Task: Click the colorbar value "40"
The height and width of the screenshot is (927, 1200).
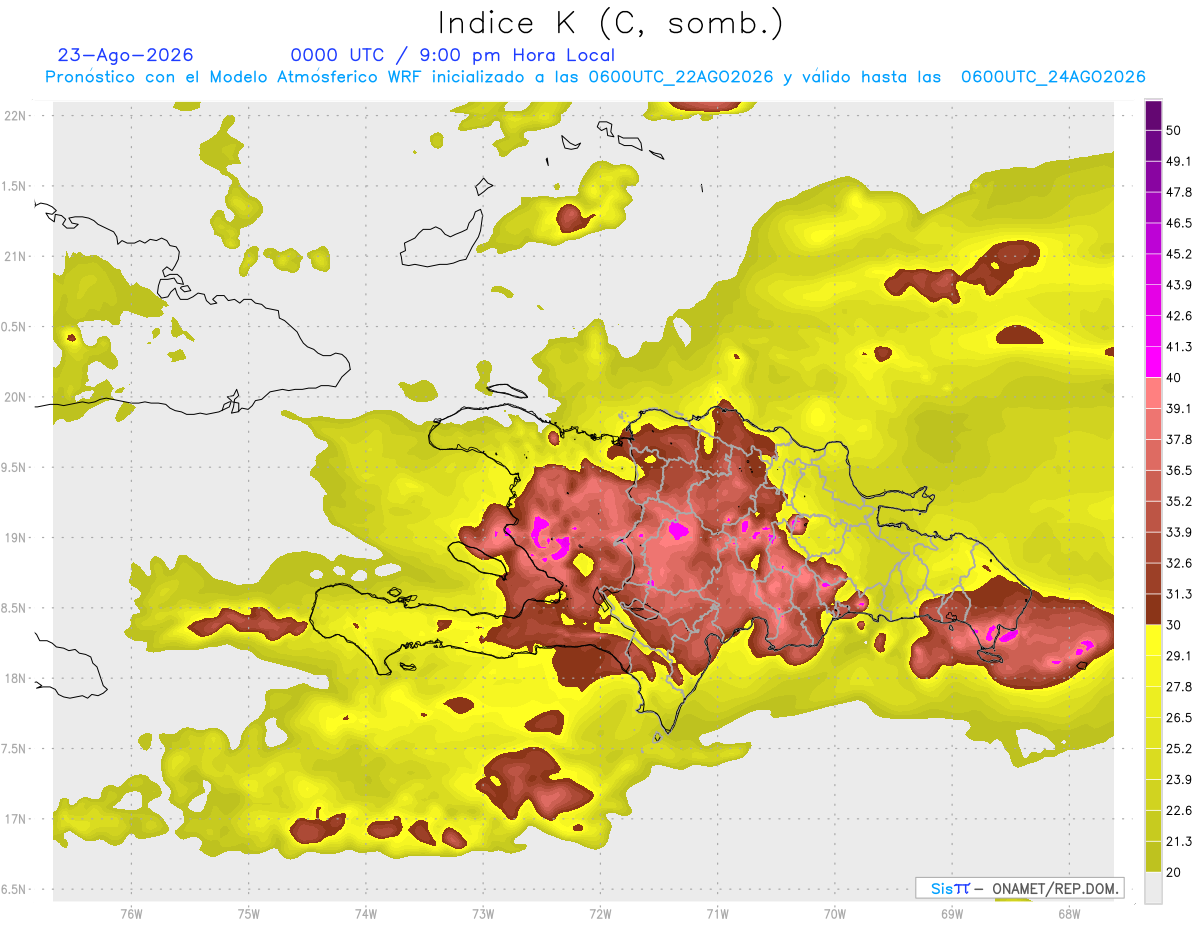Action: click(x=1175, y=378)
